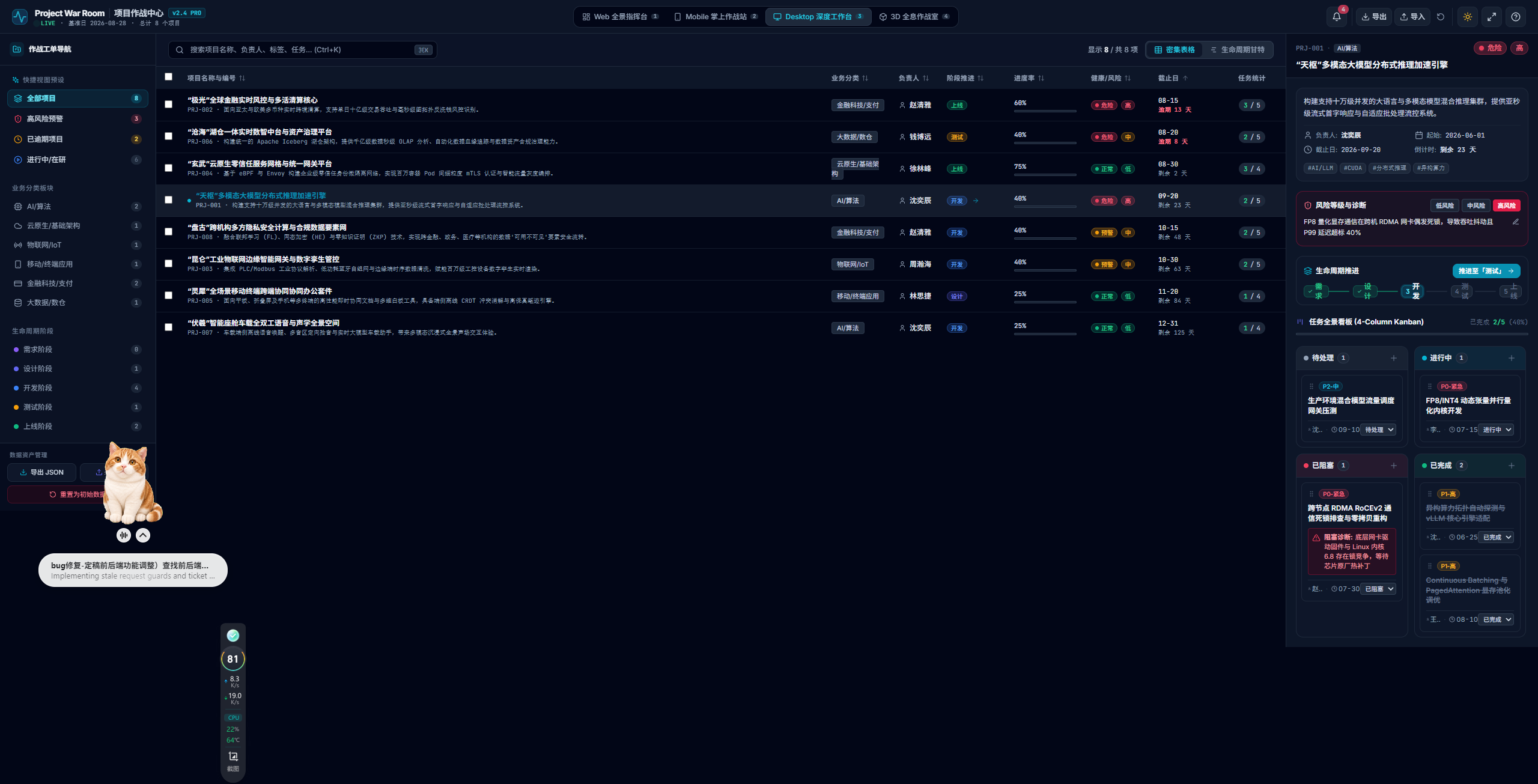Set risk level to 低风险
Image resolution: width=1538 pixels, height=784 pixels.
(x=1444, y=205)
